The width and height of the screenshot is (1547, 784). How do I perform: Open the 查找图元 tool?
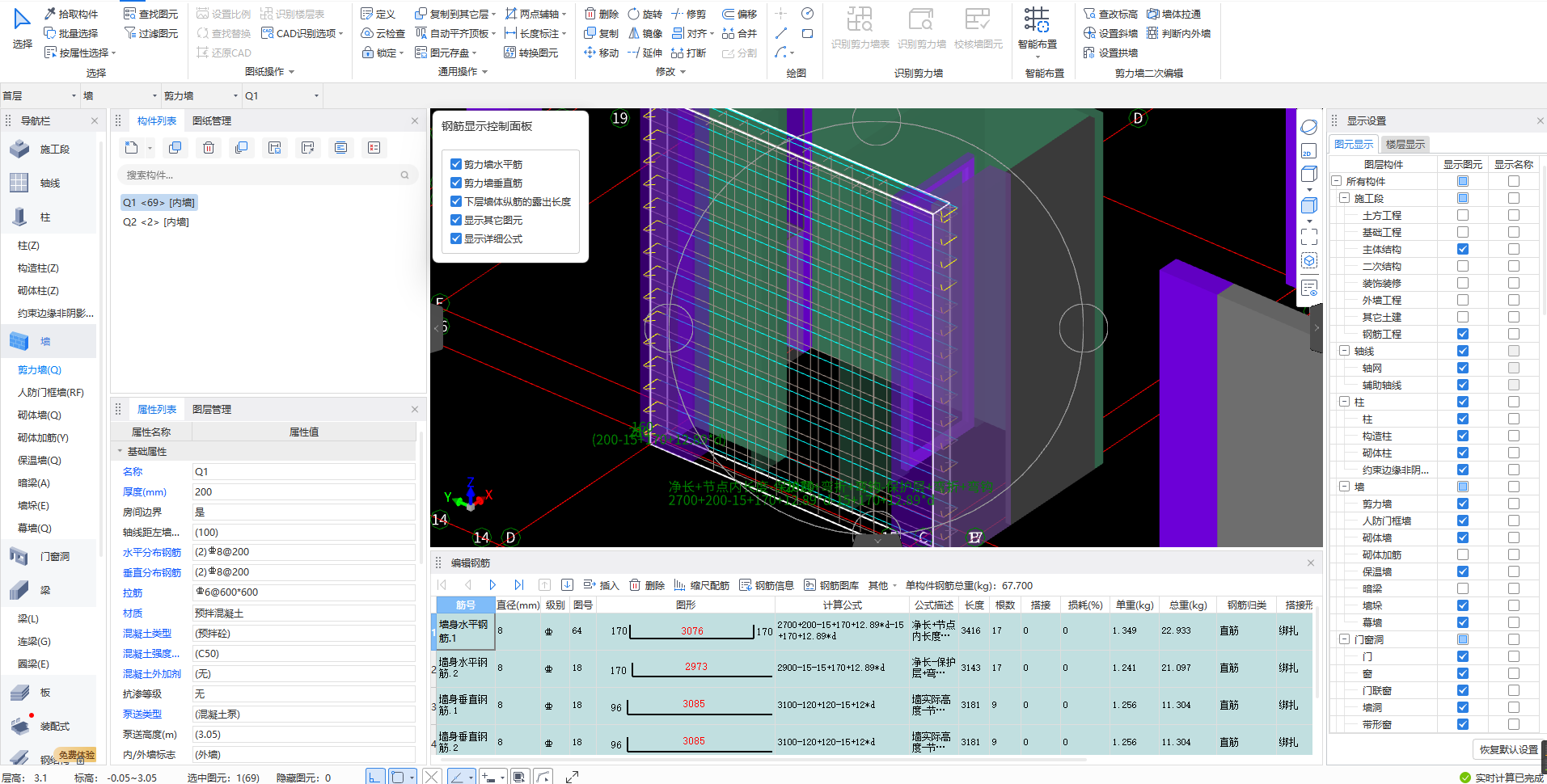tap(151, 14)
